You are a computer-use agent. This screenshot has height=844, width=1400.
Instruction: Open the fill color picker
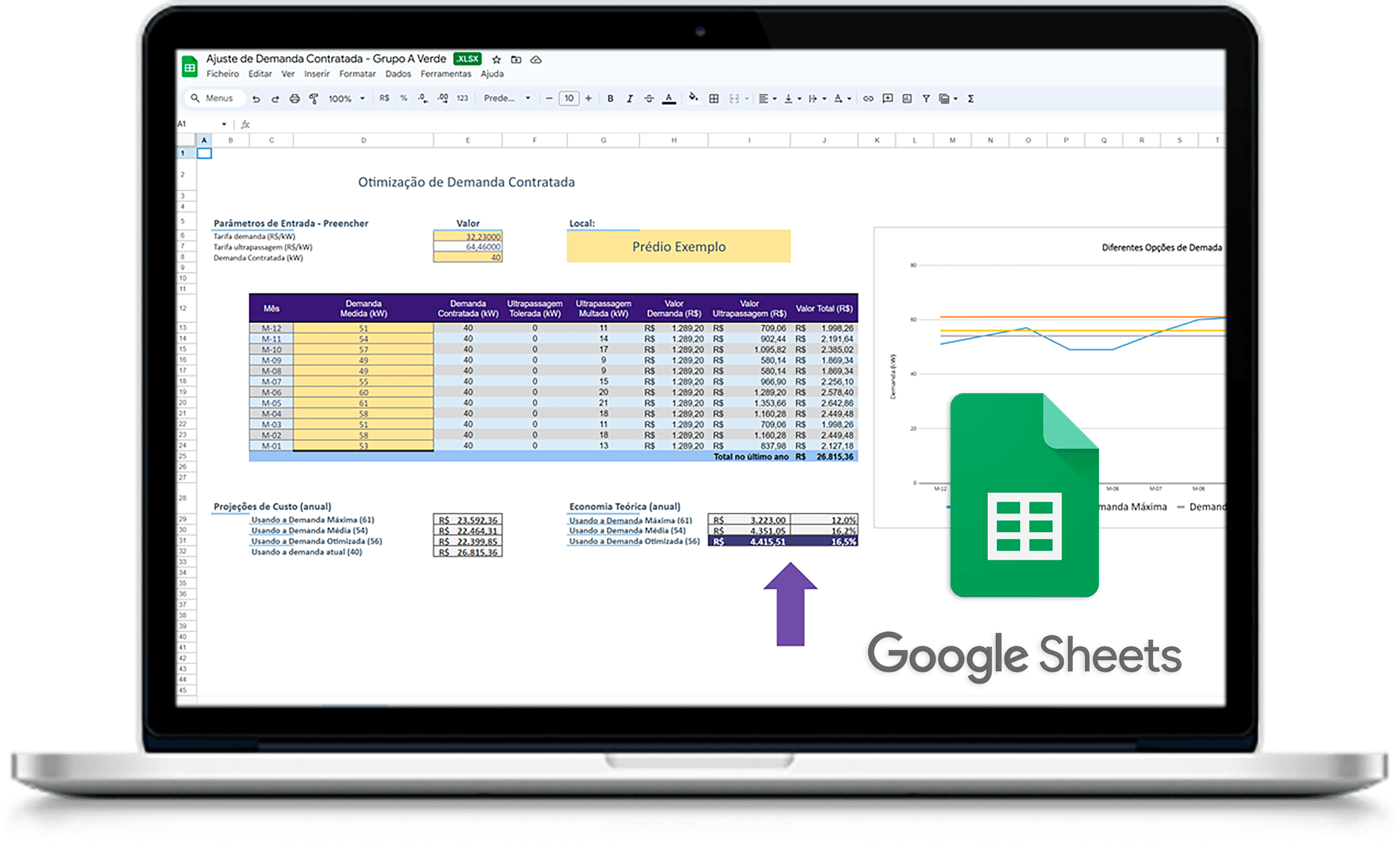[693, 99]
